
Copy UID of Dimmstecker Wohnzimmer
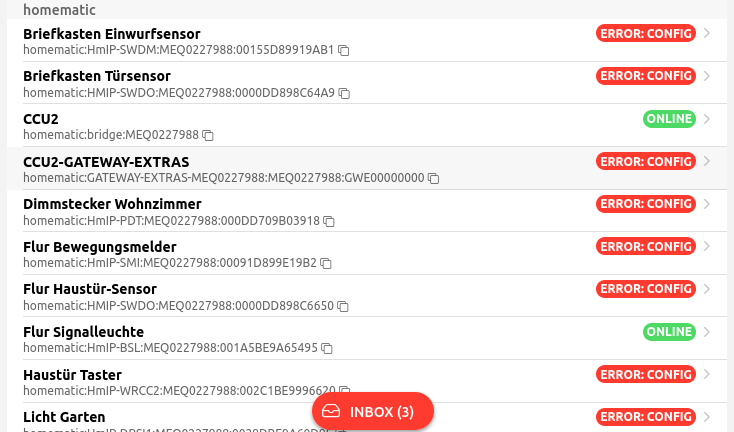329,221
